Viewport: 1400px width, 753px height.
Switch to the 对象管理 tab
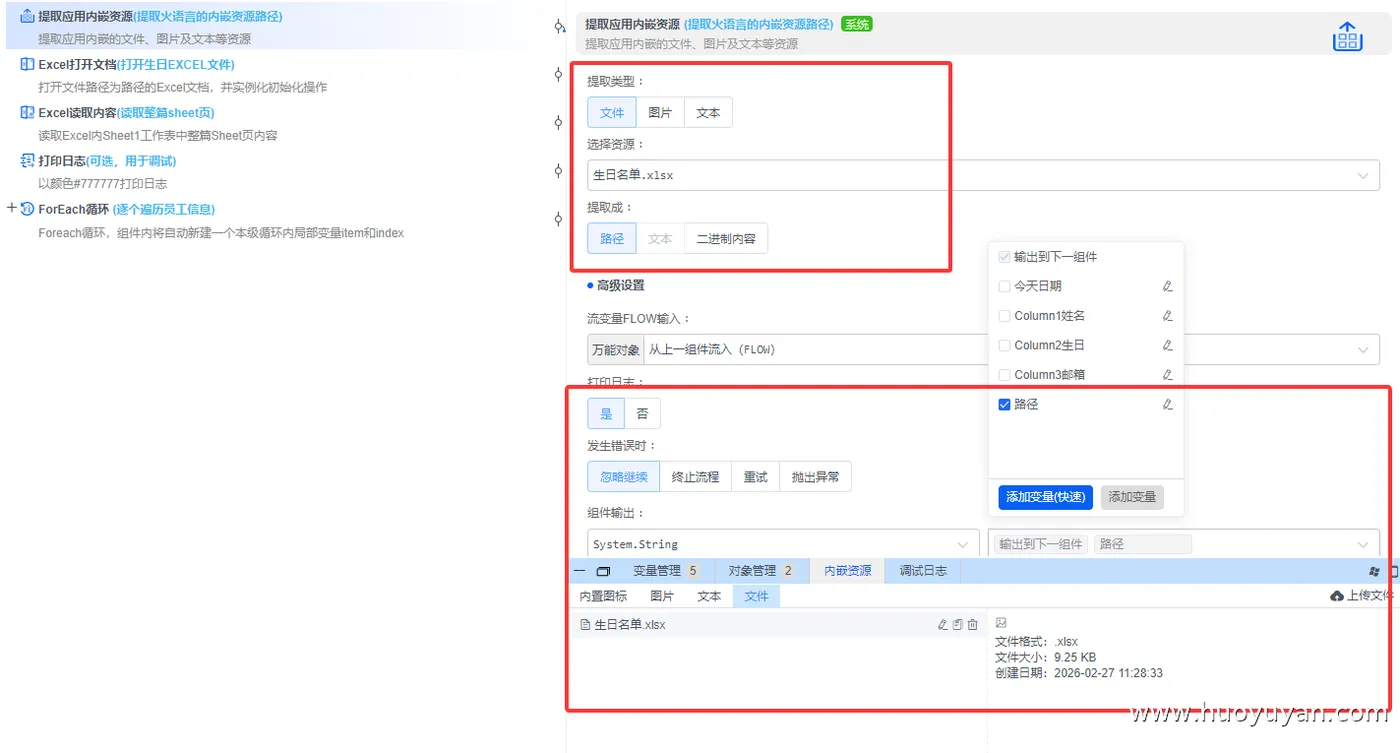pyautogui.click(x=760, y=571)
